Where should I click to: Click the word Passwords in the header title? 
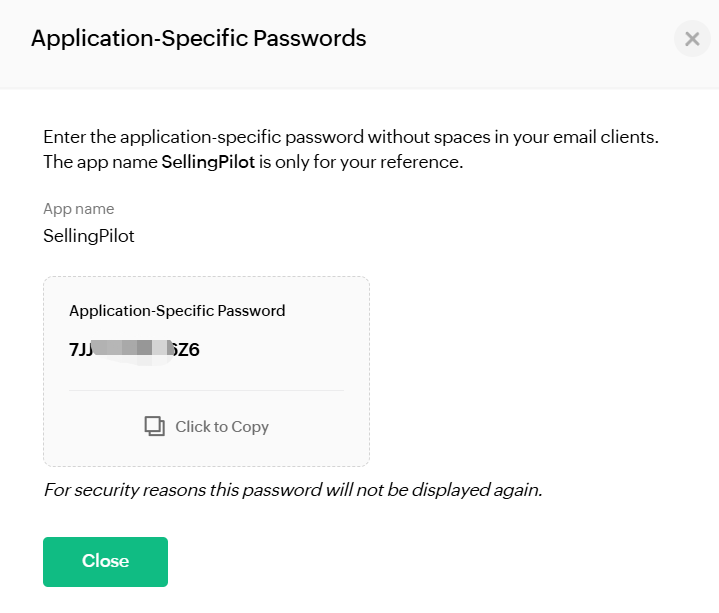[310, 38]
